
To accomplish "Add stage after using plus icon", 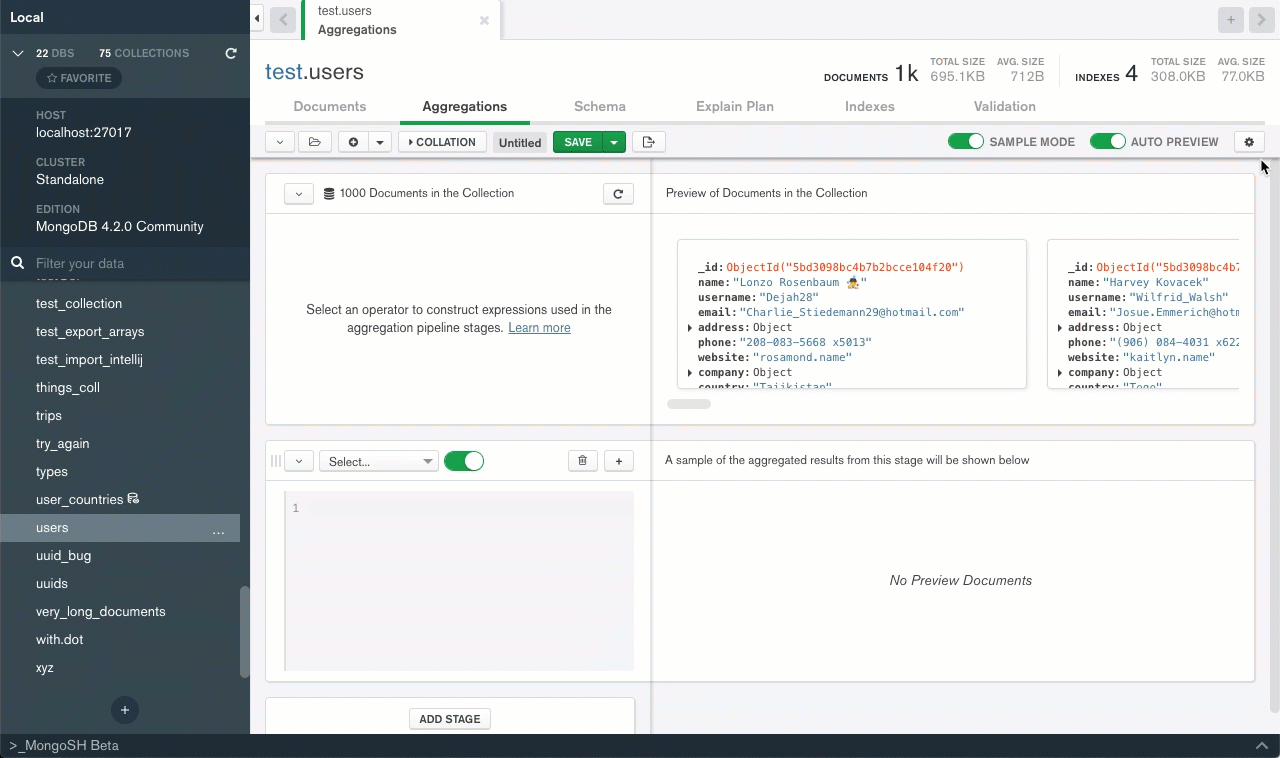I will pos(619,461).
